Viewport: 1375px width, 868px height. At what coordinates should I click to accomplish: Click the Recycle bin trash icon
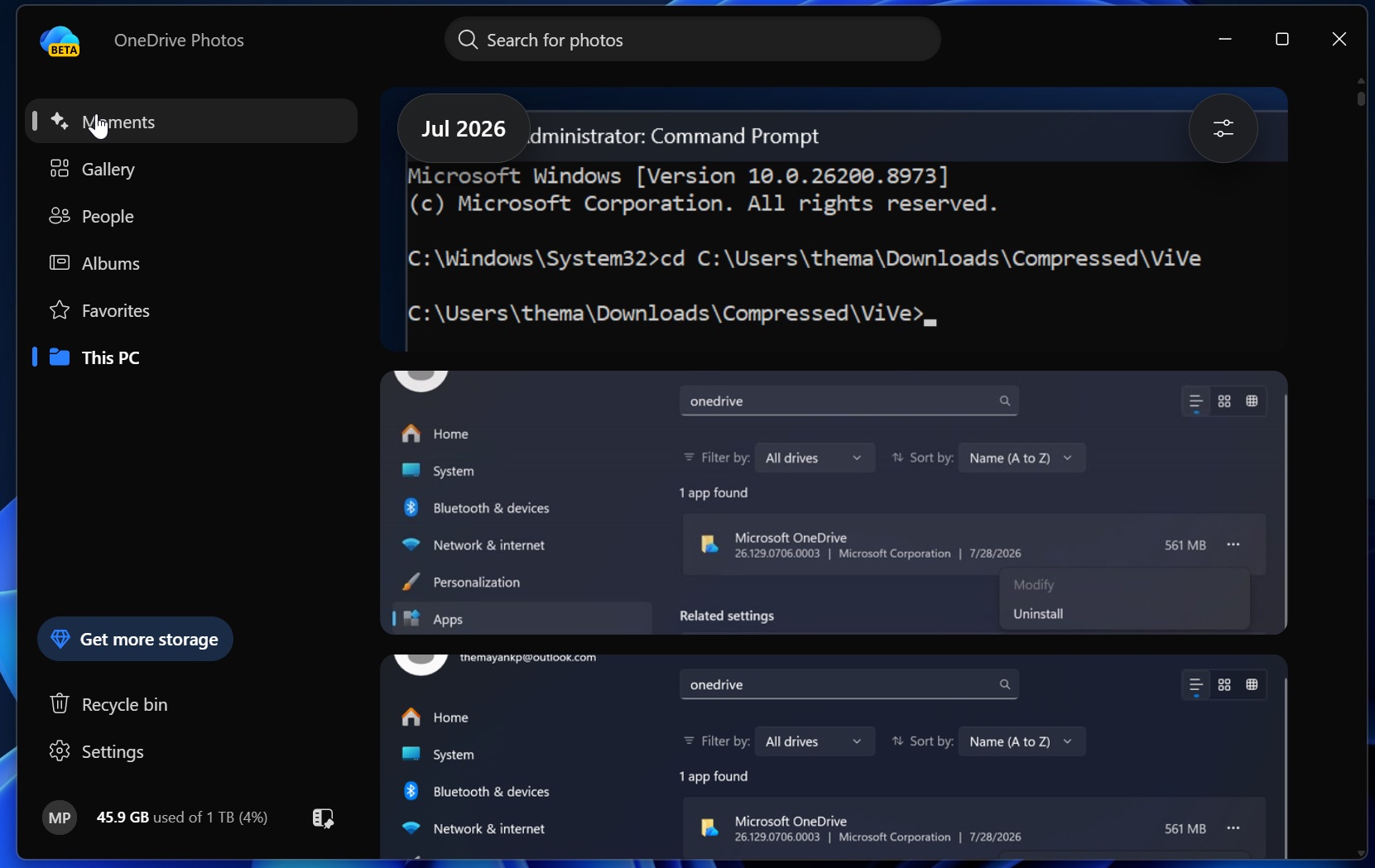tap(60, 703)
